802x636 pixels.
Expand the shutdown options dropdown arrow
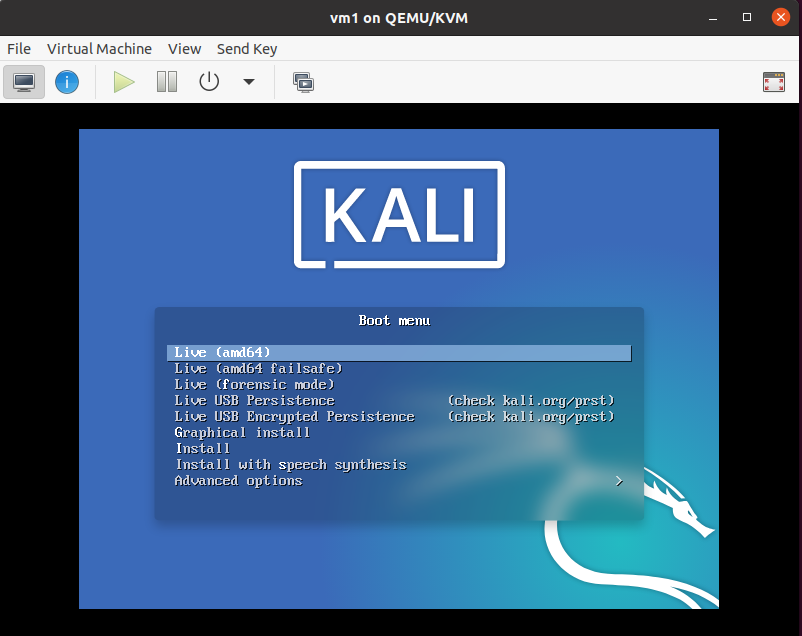[x=249, y=82]
